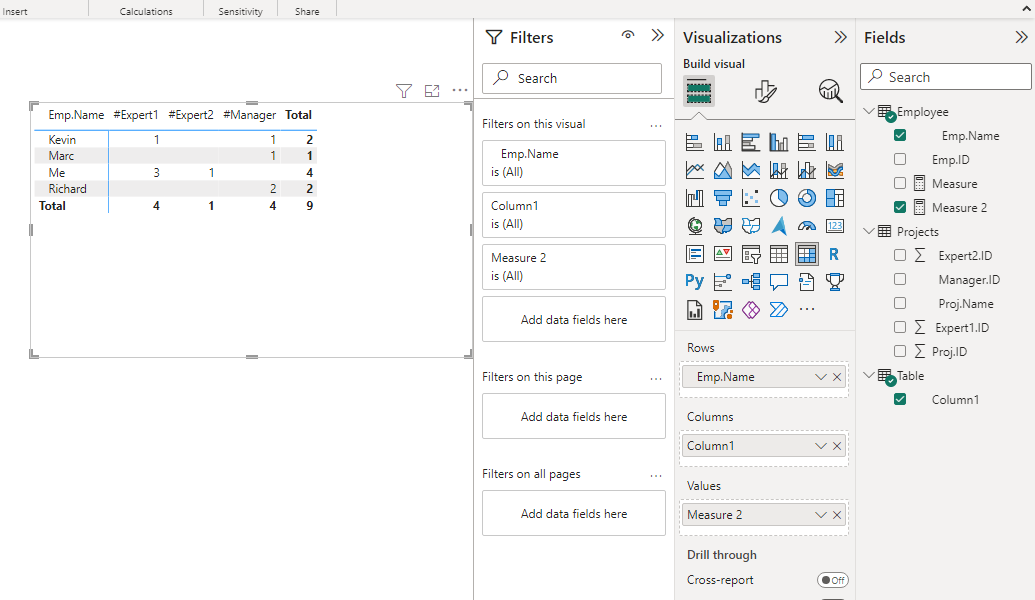Check the Expert2.ID field
Image resolution: width=1035 pixels, height=600 pixels.
[x=900, y=255]
